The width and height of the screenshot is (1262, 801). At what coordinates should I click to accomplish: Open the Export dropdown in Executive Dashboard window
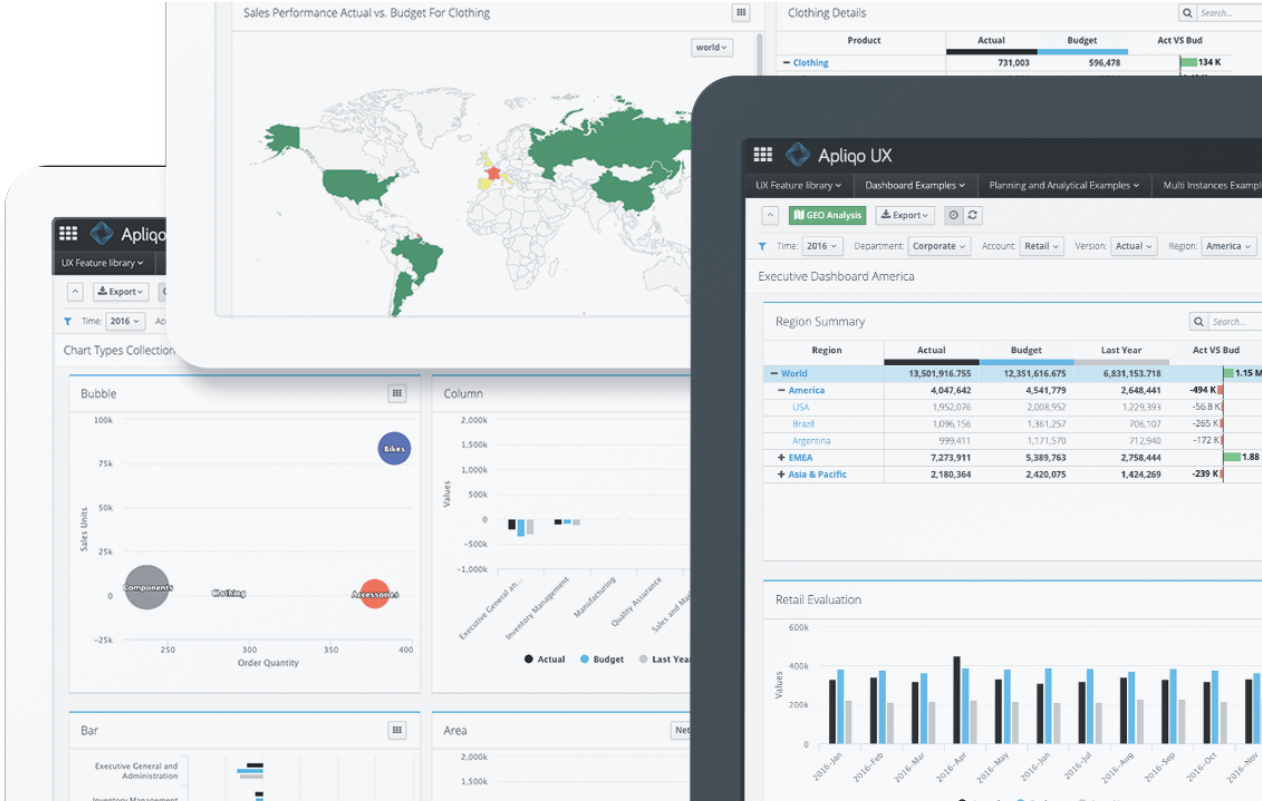pyautogui.click(x=905, y=215)
